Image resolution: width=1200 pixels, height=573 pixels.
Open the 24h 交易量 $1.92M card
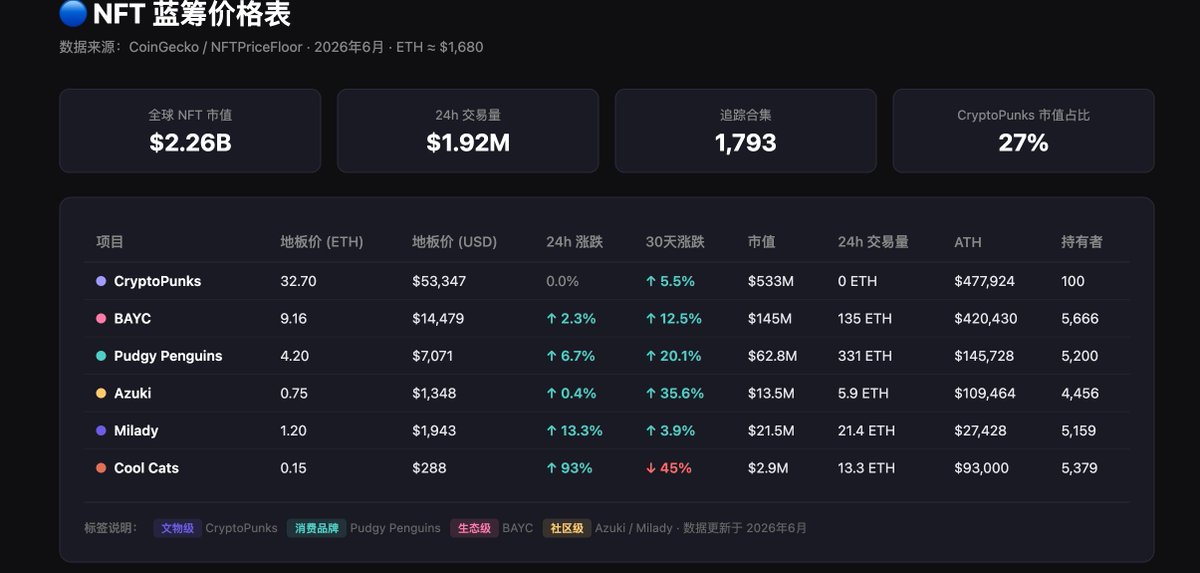[x=468, y=131]
